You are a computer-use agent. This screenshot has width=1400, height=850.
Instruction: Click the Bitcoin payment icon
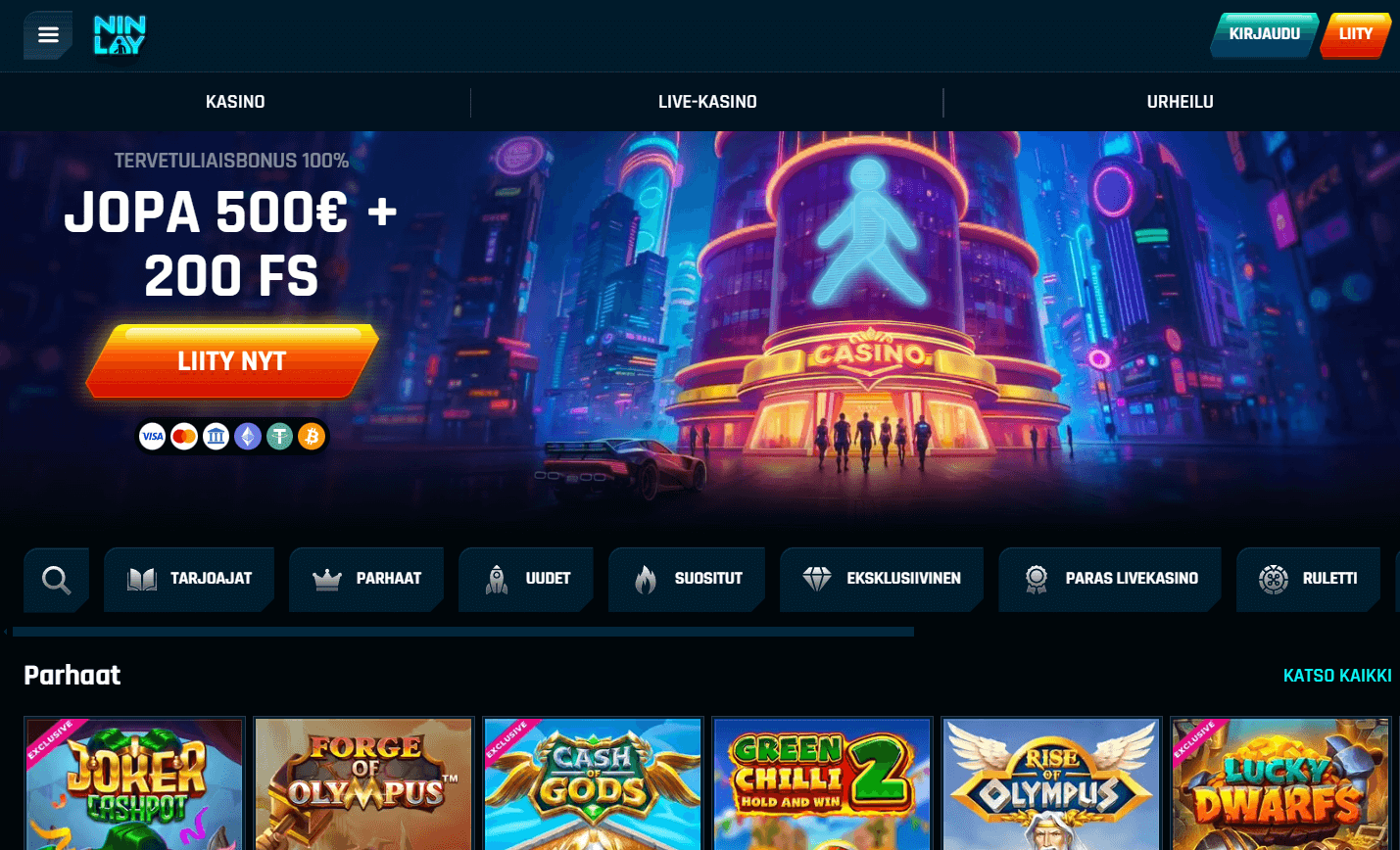tap(312, 437)
